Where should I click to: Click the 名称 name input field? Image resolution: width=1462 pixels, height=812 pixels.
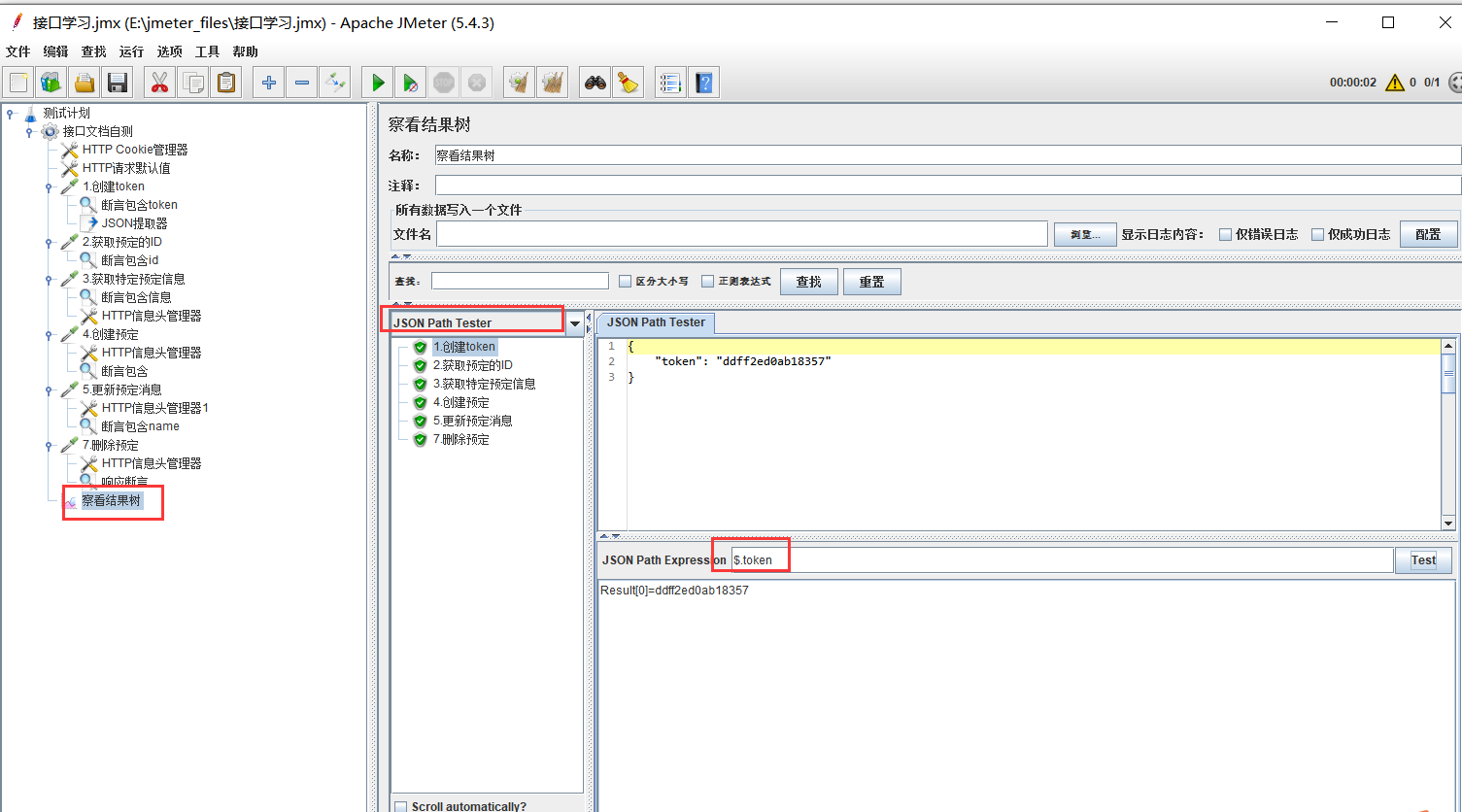[948, 155]
